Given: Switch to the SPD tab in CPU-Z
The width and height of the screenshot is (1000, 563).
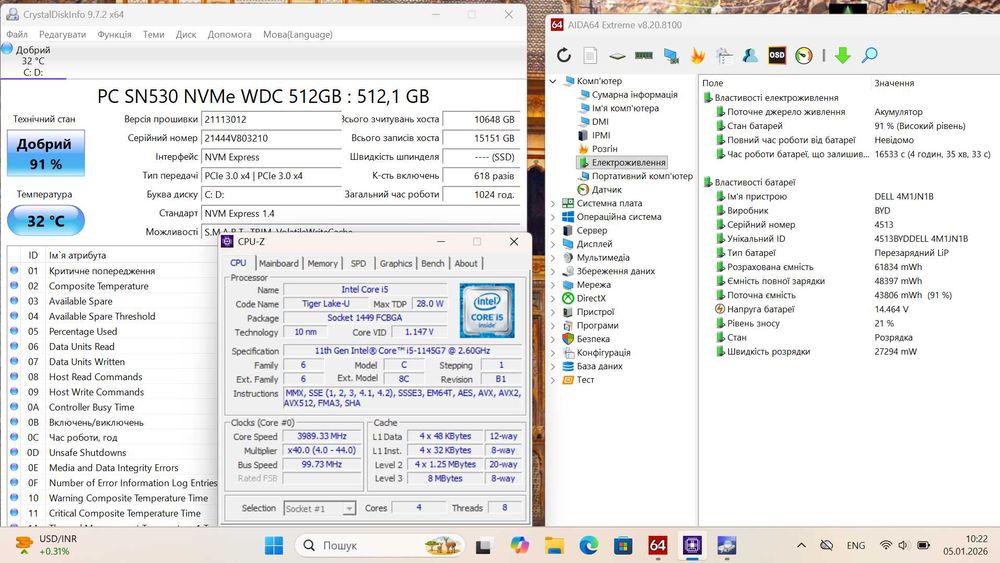Looking at the screenshot, I should point(358,263).
